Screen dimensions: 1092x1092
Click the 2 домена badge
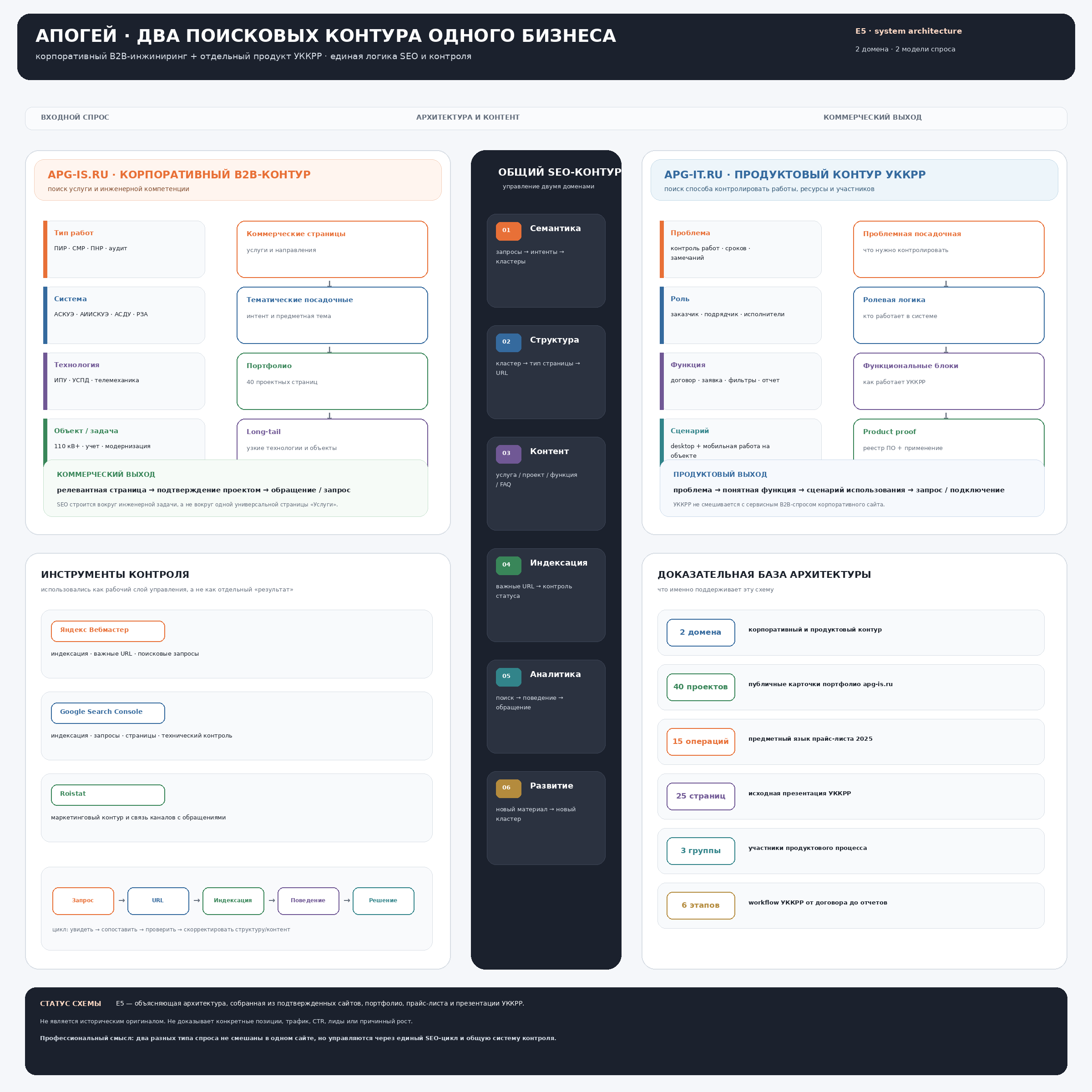[701, 632]
